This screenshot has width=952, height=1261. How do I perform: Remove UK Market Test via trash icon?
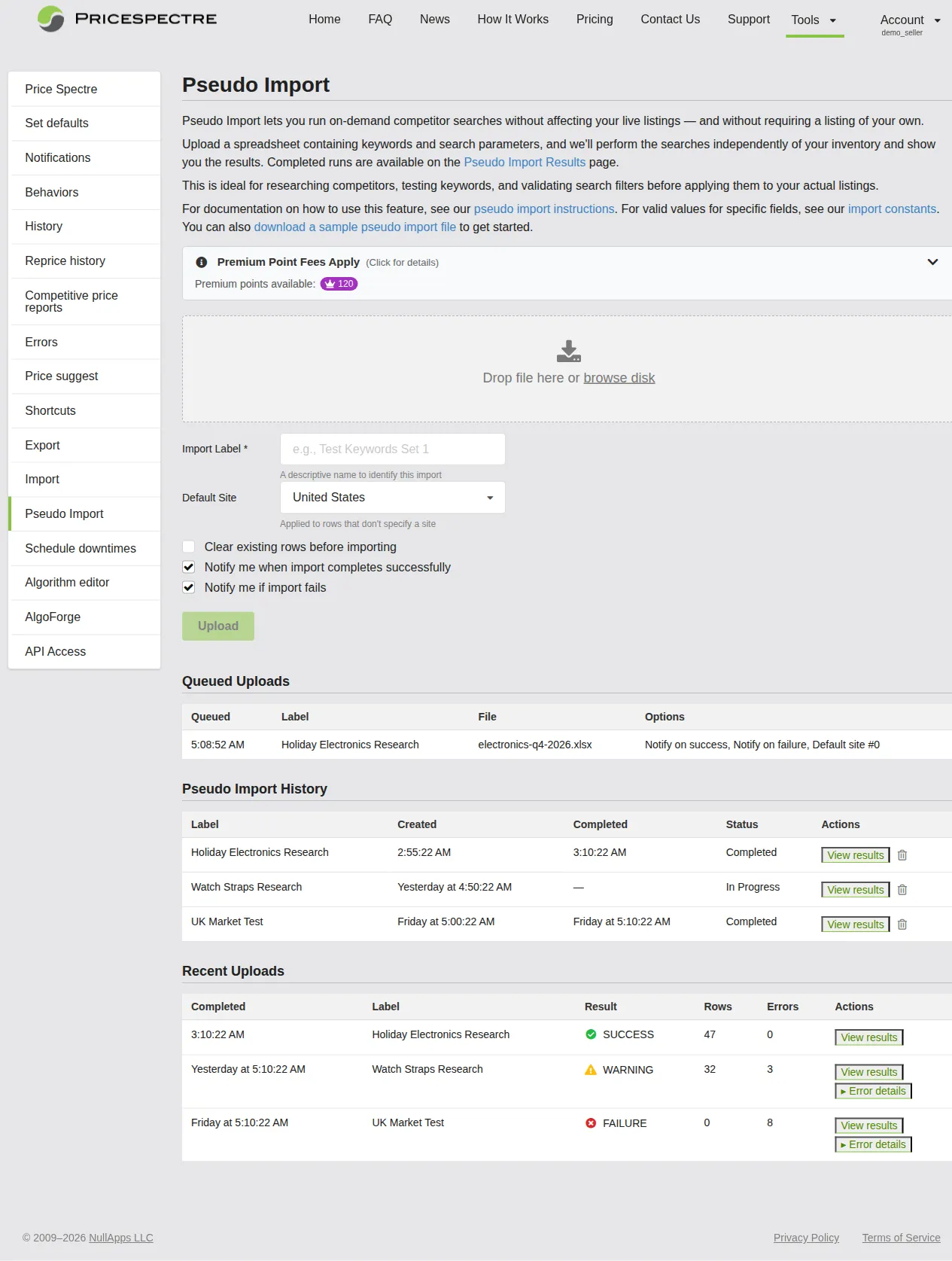point(902,924)
